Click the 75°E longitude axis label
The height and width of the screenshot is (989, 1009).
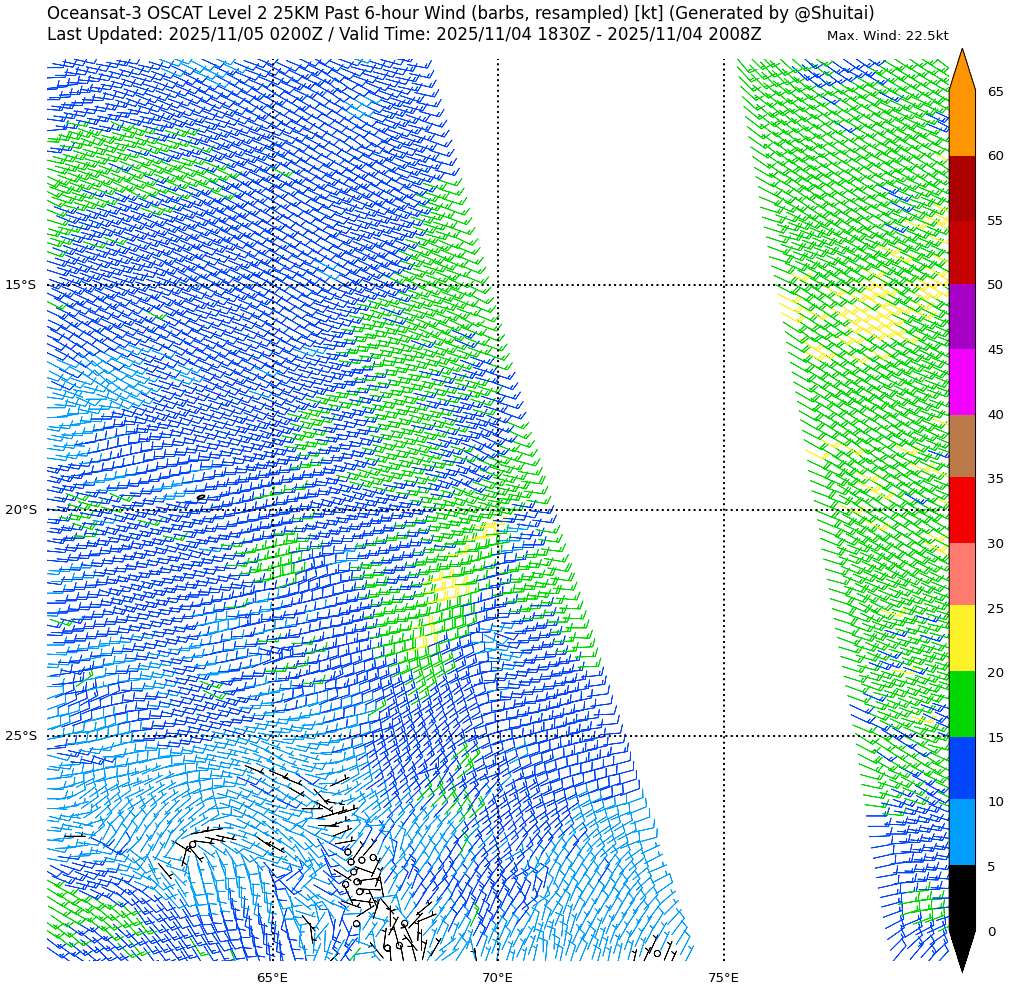(x=723, y=977)
